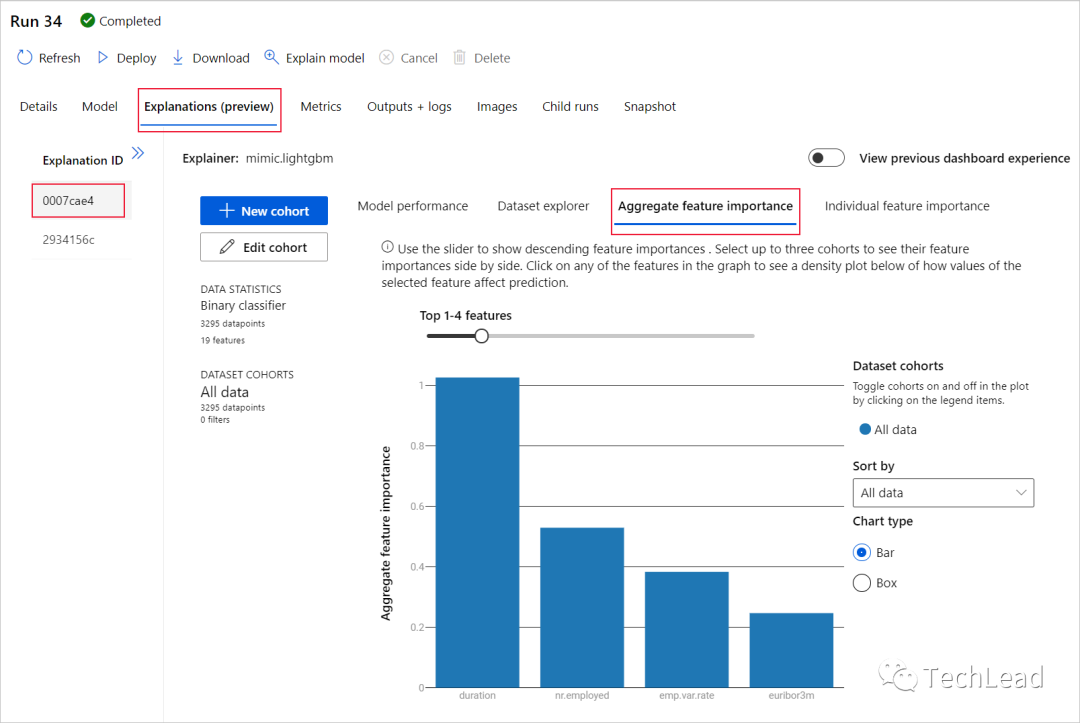
Task: Open the Individual feature importance view
Action: 906,205
